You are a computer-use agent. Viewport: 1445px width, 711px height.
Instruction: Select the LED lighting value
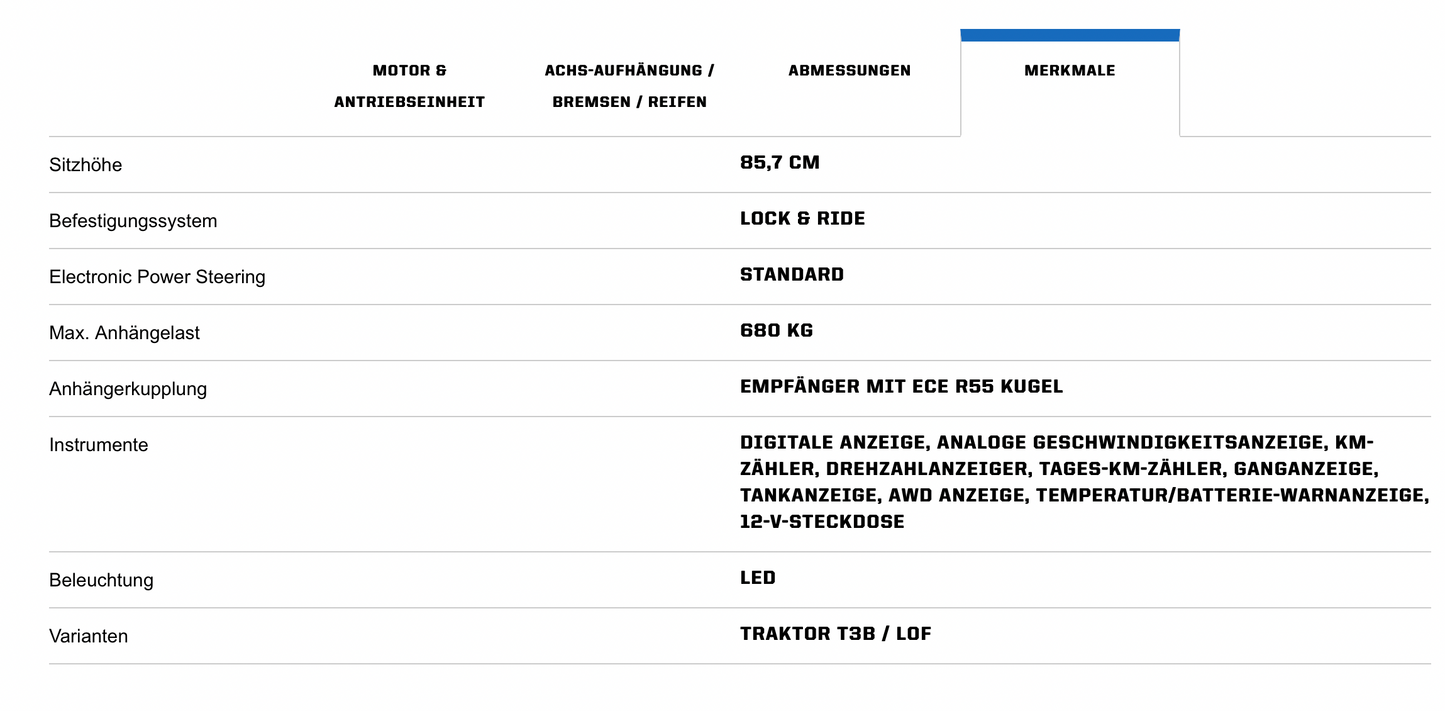coord(758,577)
